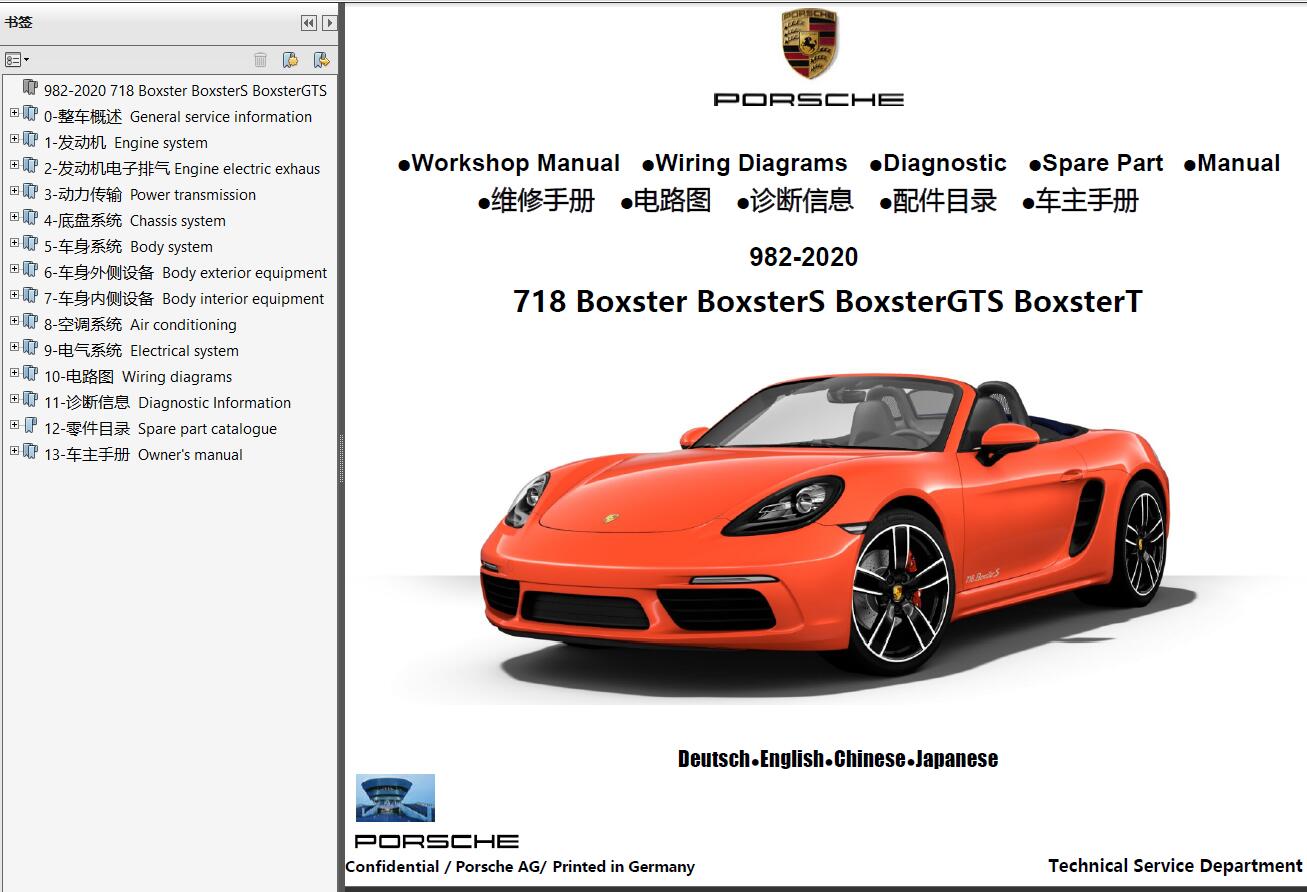Click bookmark icon beside Air conditioning
1307x892 pixels.
(x=30, y=322)
